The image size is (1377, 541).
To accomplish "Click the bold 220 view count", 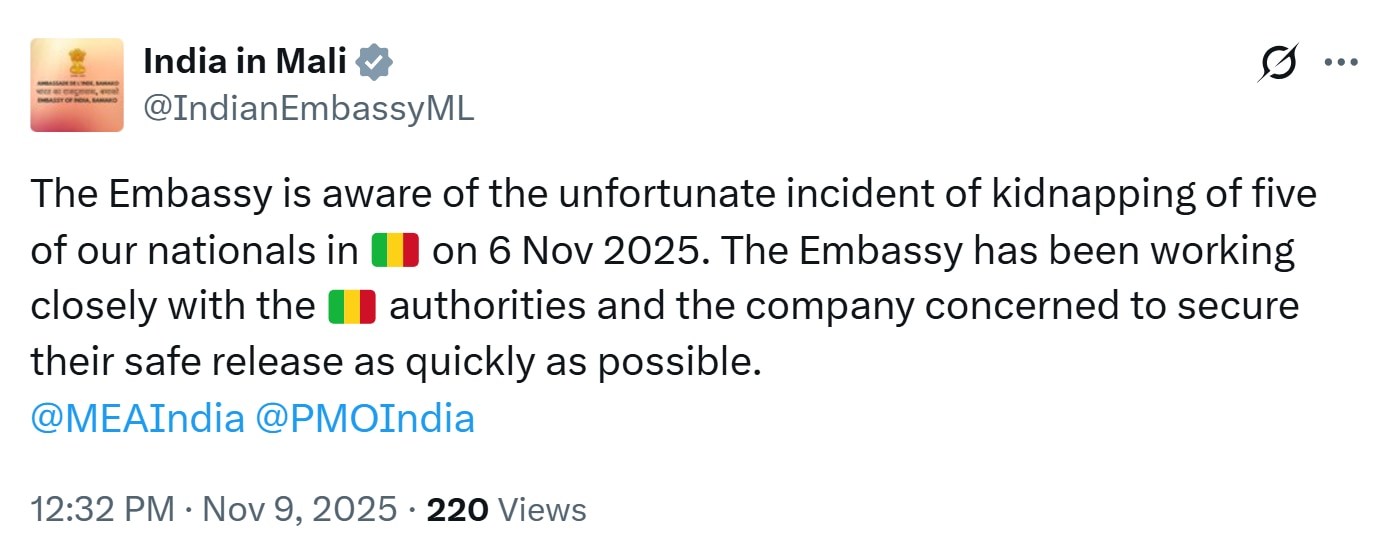I will coord(457,510).
